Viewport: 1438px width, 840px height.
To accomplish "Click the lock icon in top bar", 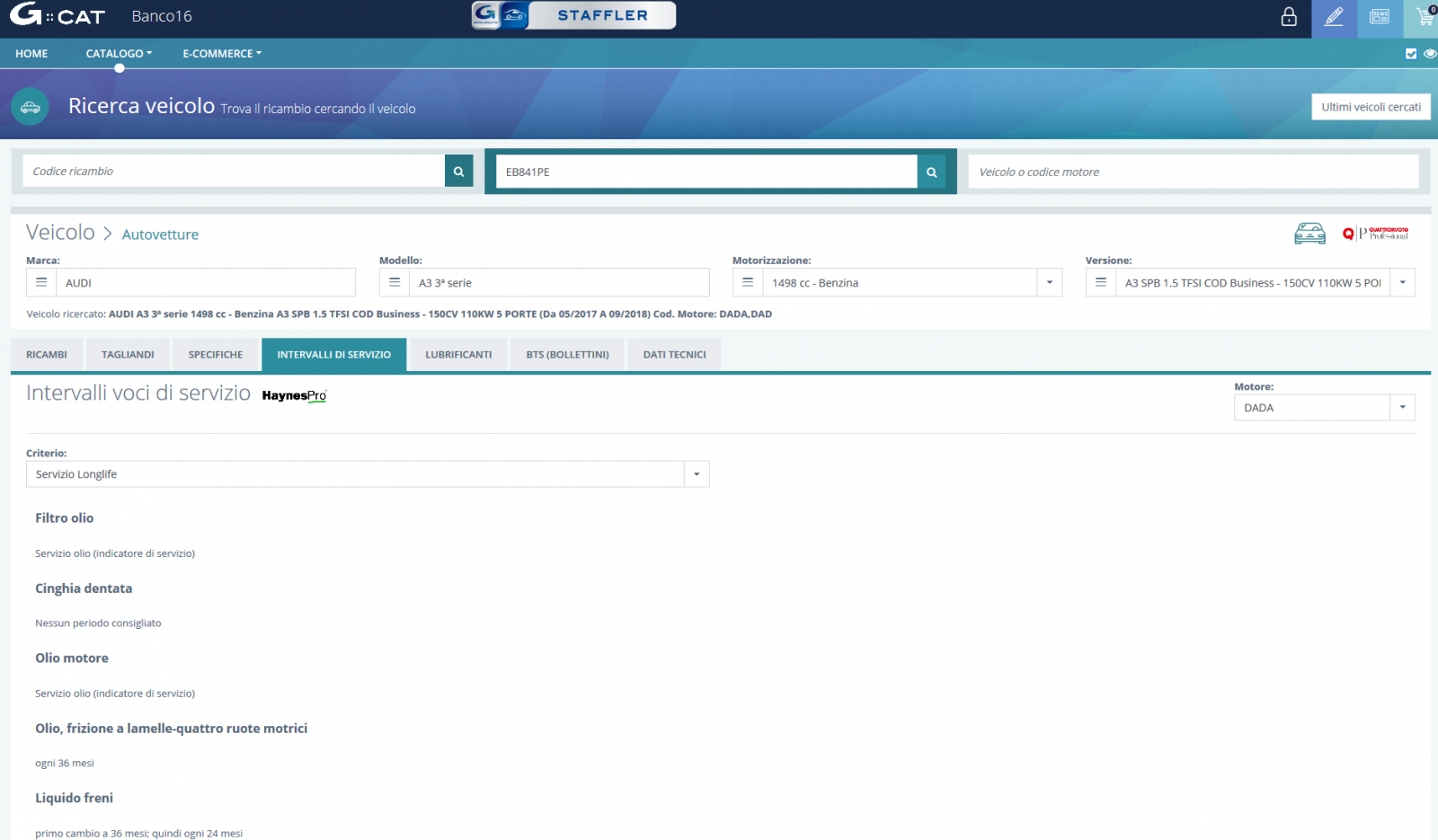I will (1289, 17).
